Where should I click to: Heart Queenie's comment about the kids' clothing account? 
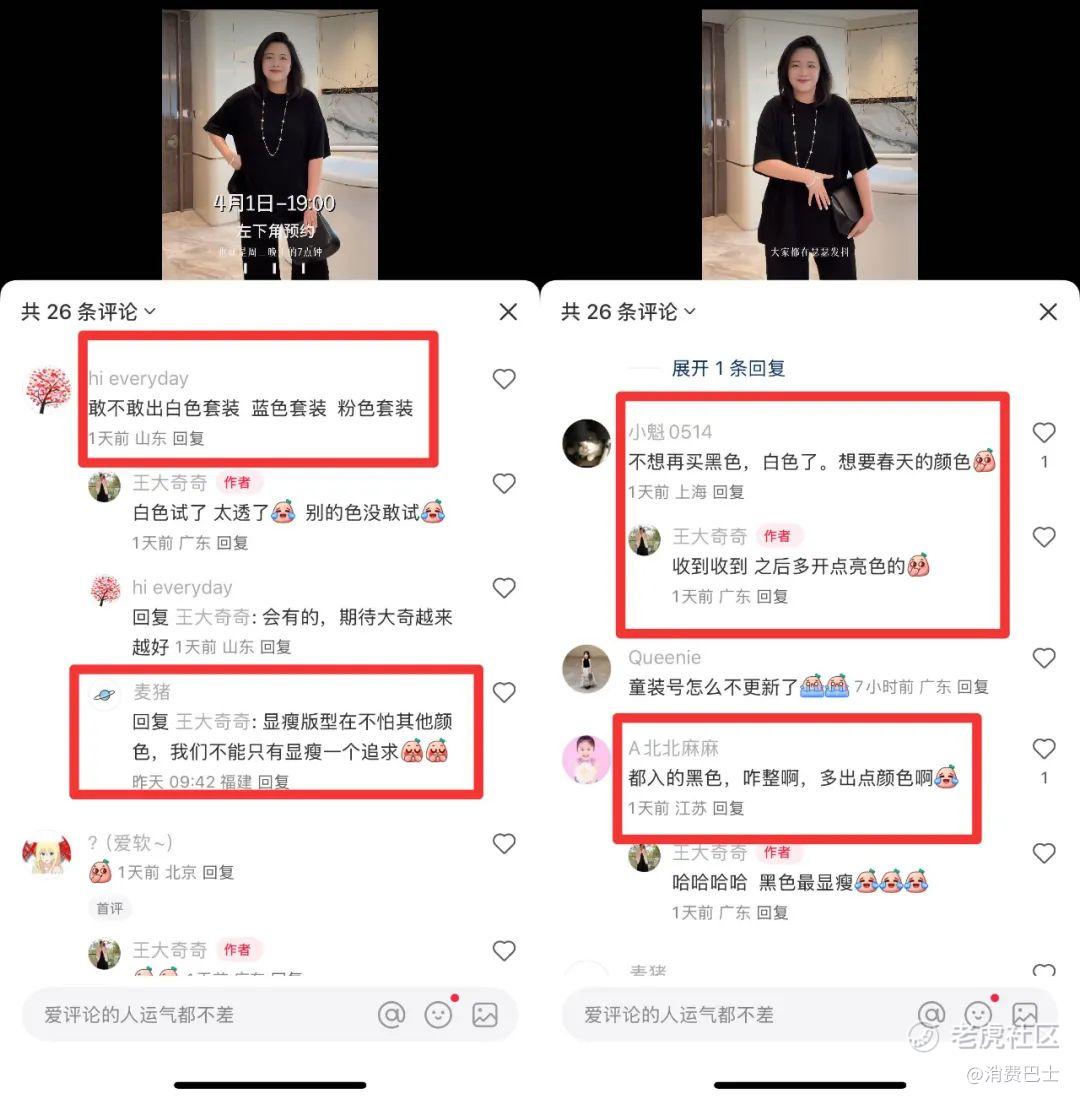1044,658
